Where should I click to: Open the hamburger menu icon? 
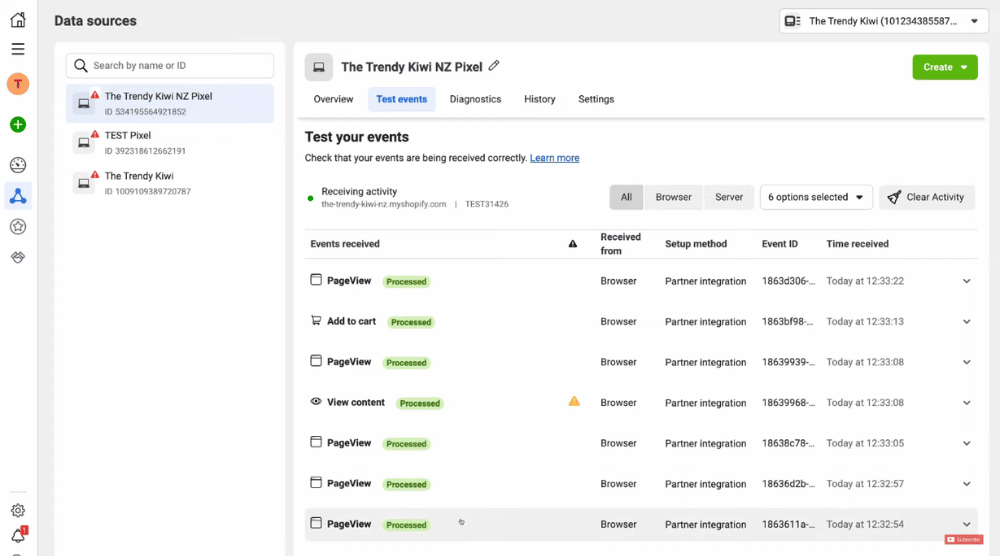click(x=18, y=49)
